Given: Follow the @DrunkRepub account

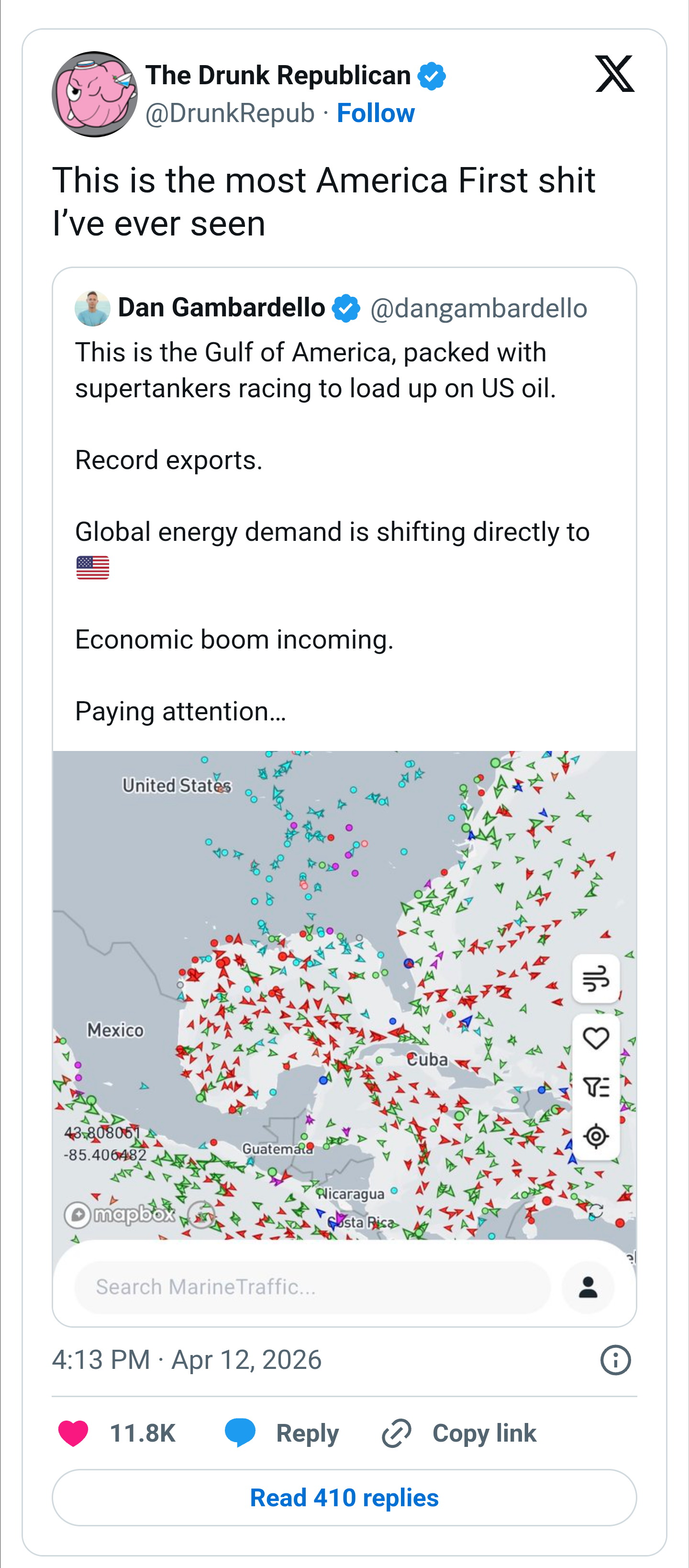Looking at the screenshot, I should click(x=376, y=113).
